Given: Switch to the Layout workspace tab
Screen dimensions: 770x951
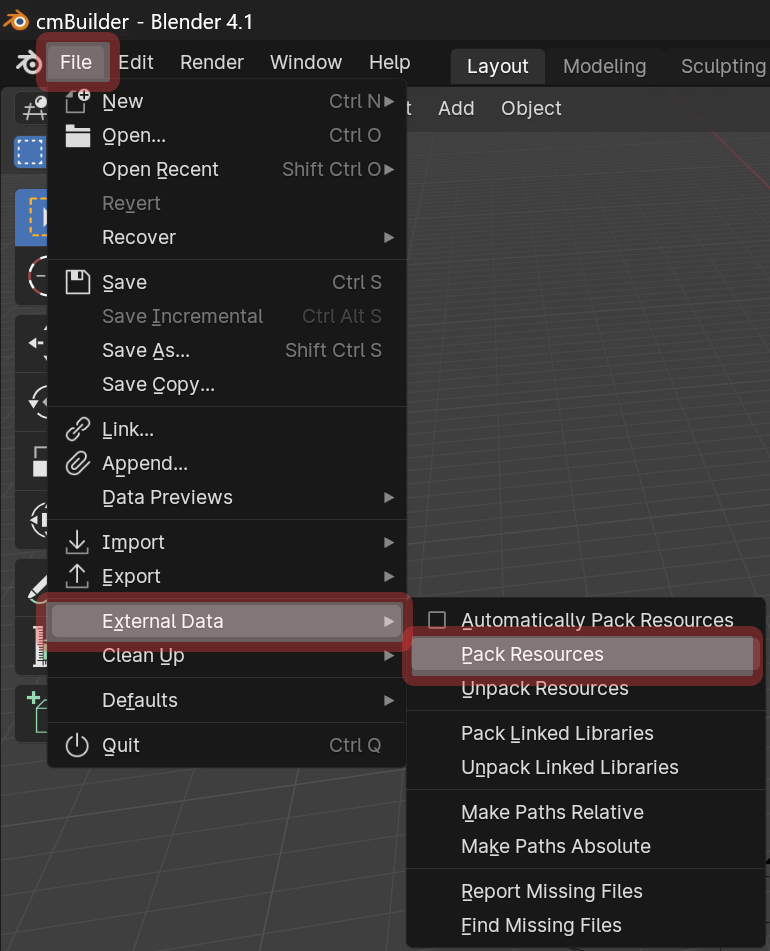Looking at the screenshot, I should [x=498, y=66].
